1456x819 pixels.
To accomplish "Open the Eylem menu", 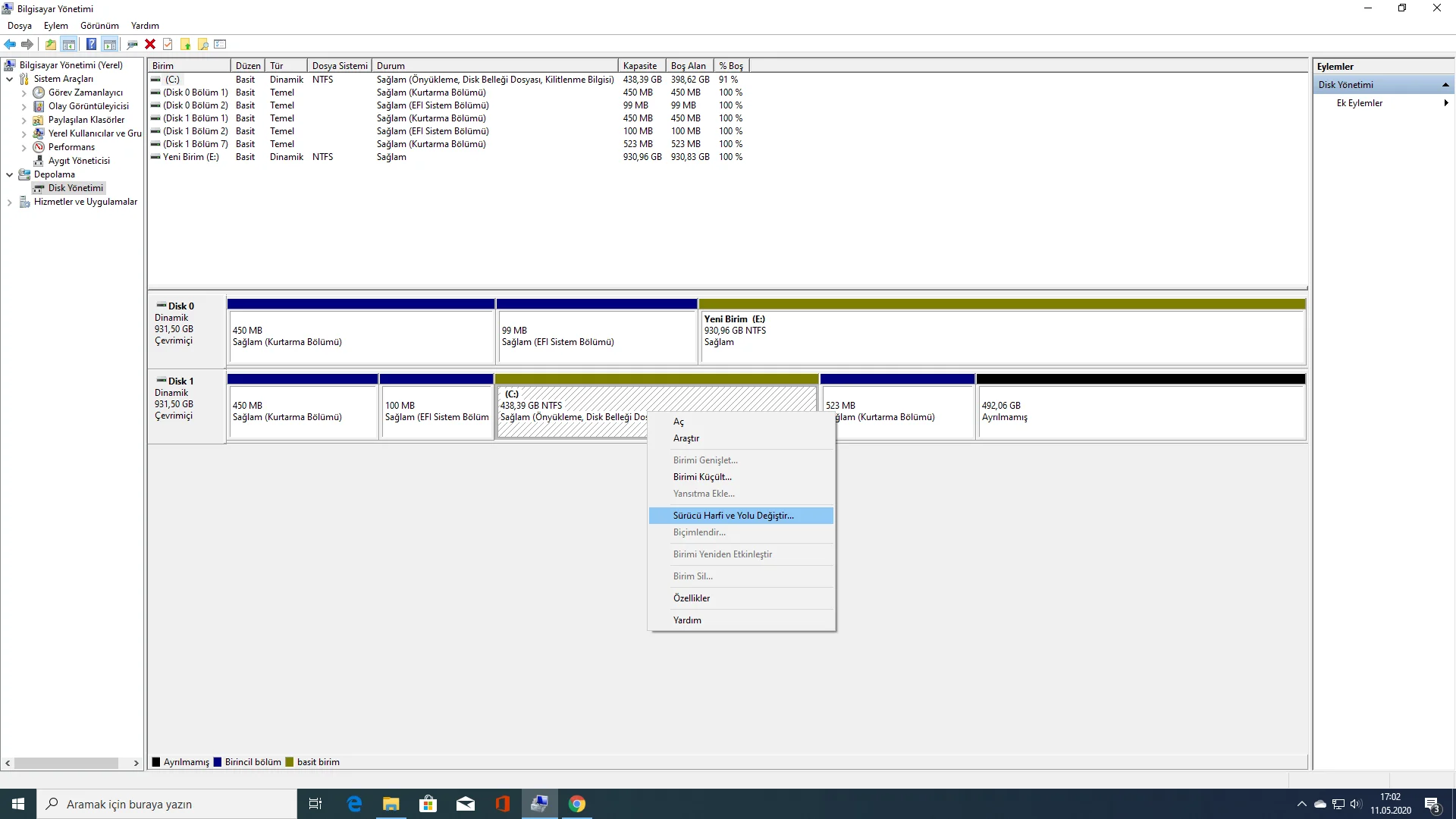I will pos(55,26).
